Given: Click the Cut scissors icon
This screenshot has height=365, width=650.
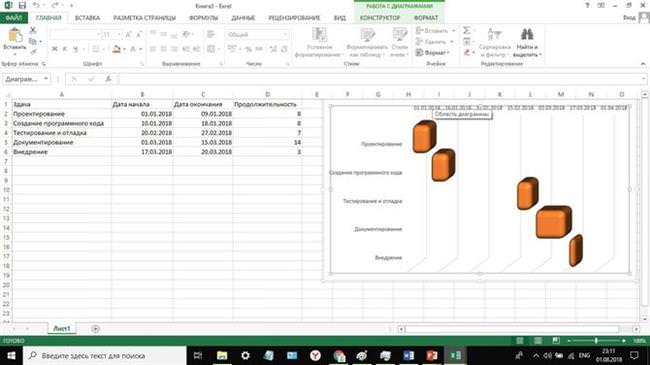Looking at the screenshot, I should pos(33,30).
